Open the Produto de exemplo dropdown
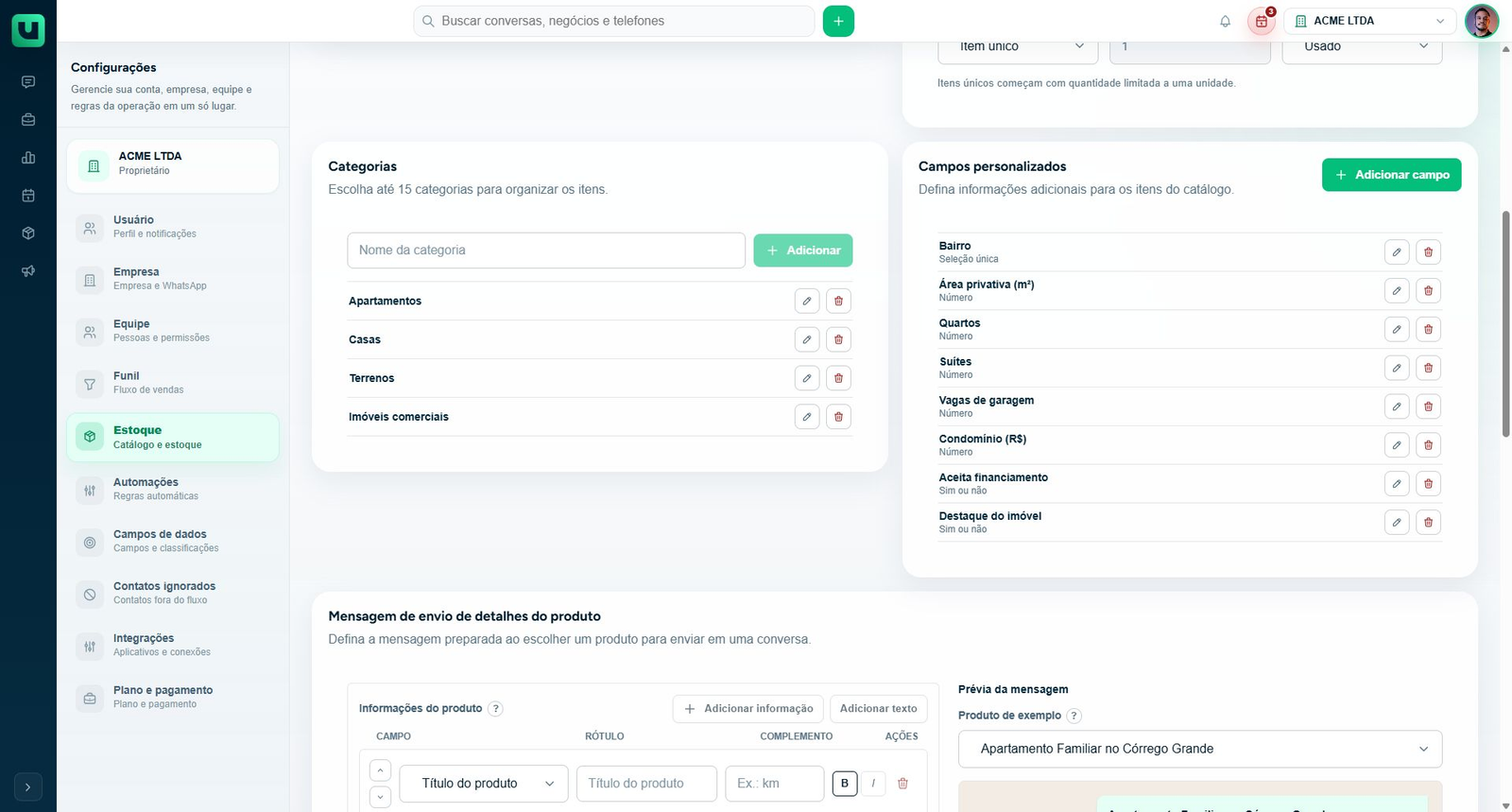 1200,749
